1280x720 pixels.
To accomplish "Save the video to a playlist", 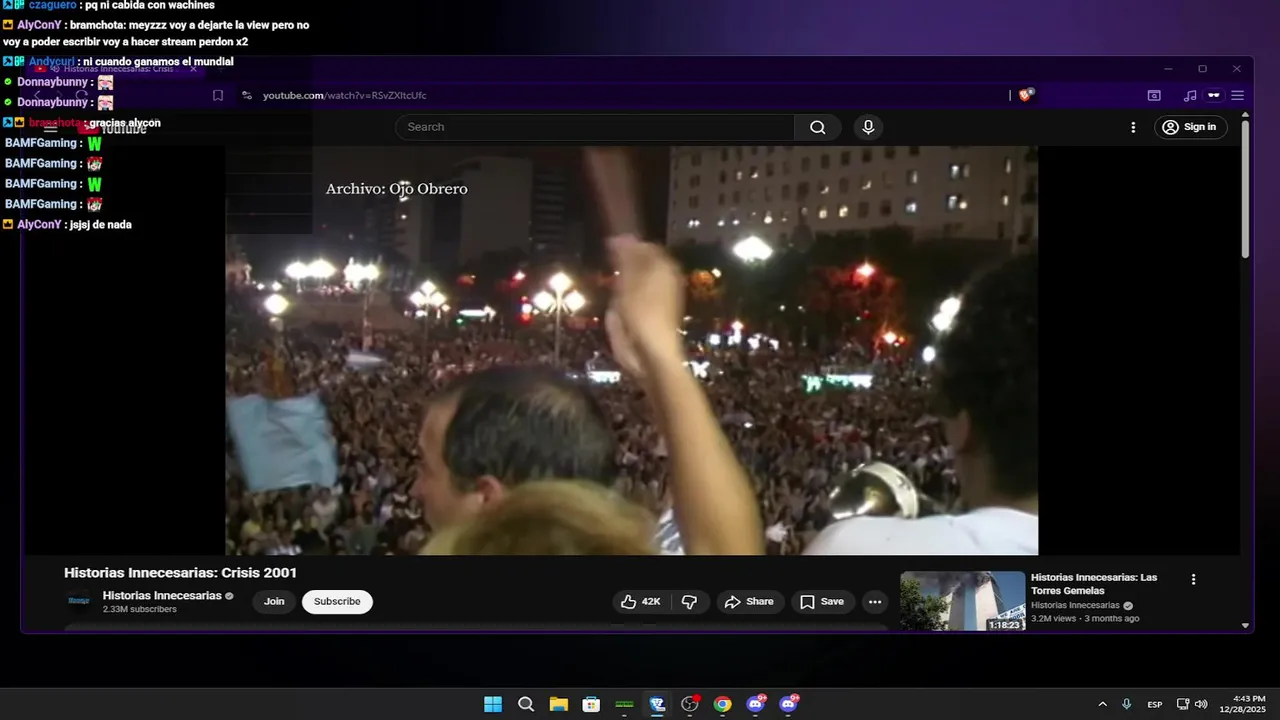I will click(822, 601).
